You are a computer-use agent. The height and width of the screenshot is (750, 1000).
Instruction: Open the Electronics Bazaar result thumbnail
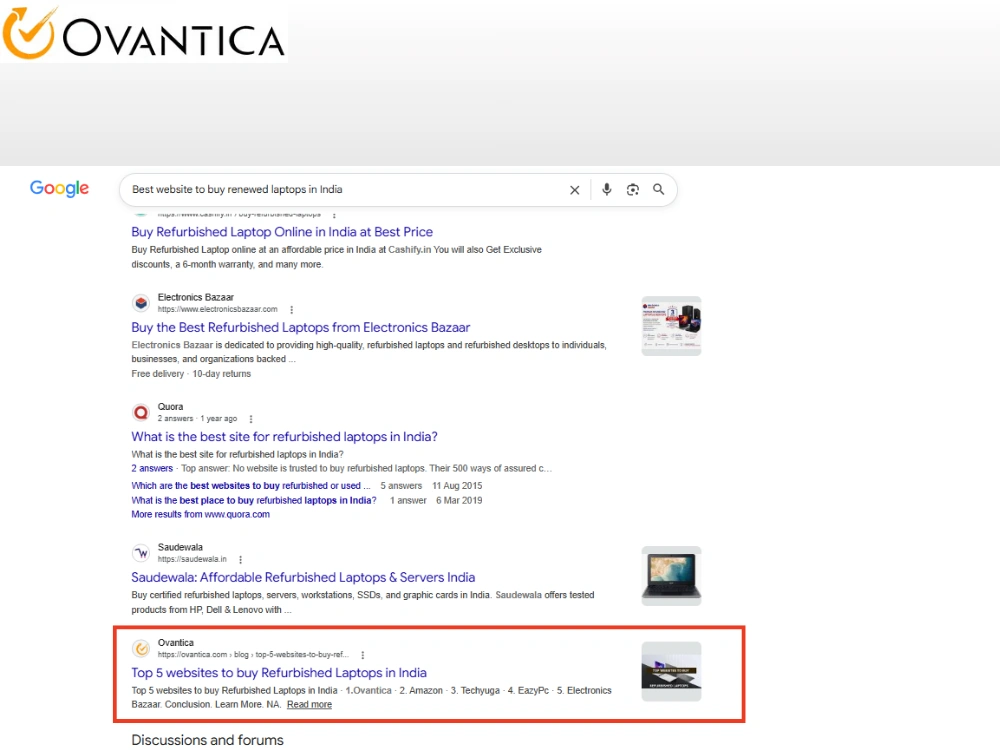[x=672, y=326]
